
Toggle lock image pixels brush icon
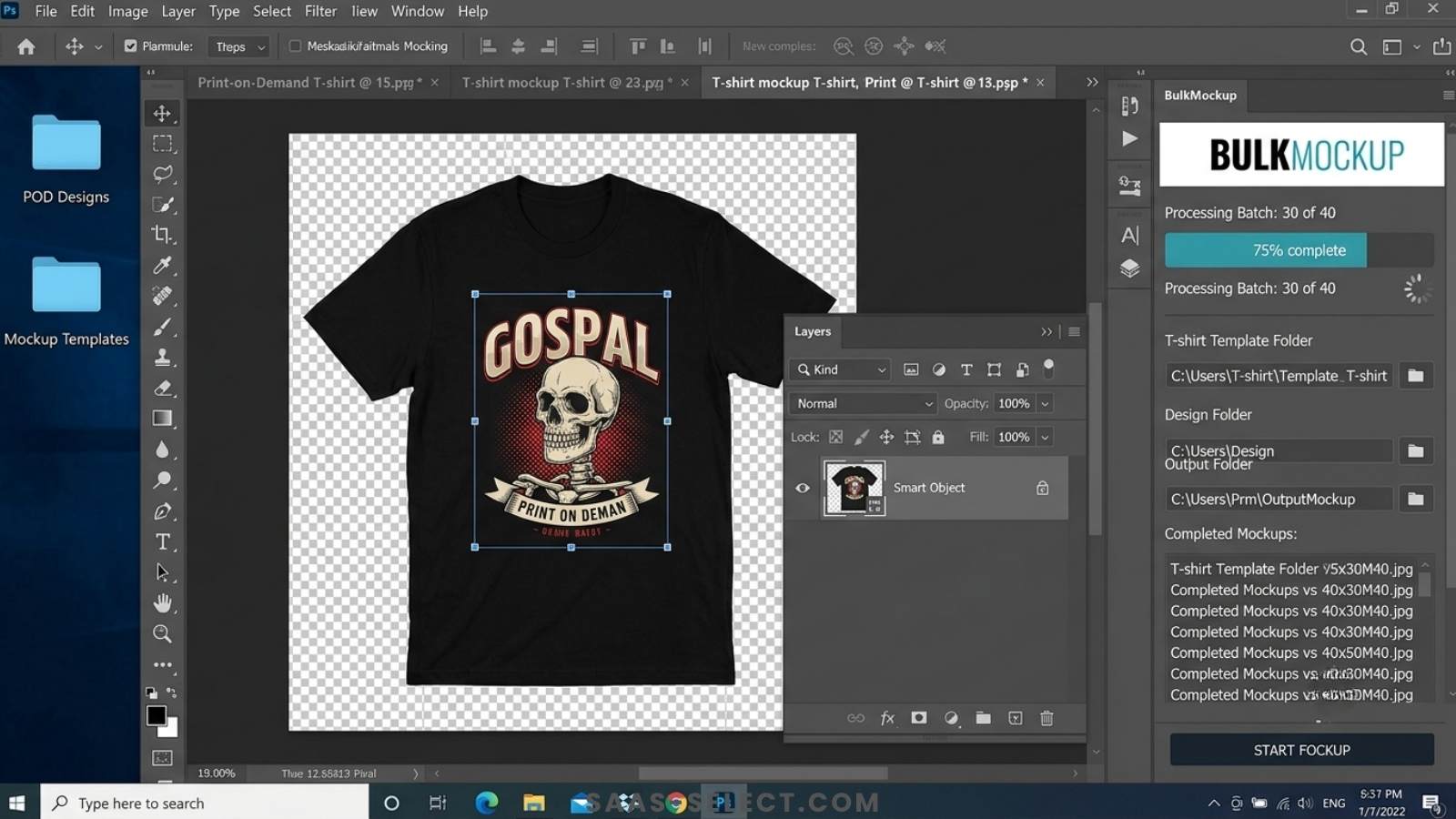coord(861,437)
